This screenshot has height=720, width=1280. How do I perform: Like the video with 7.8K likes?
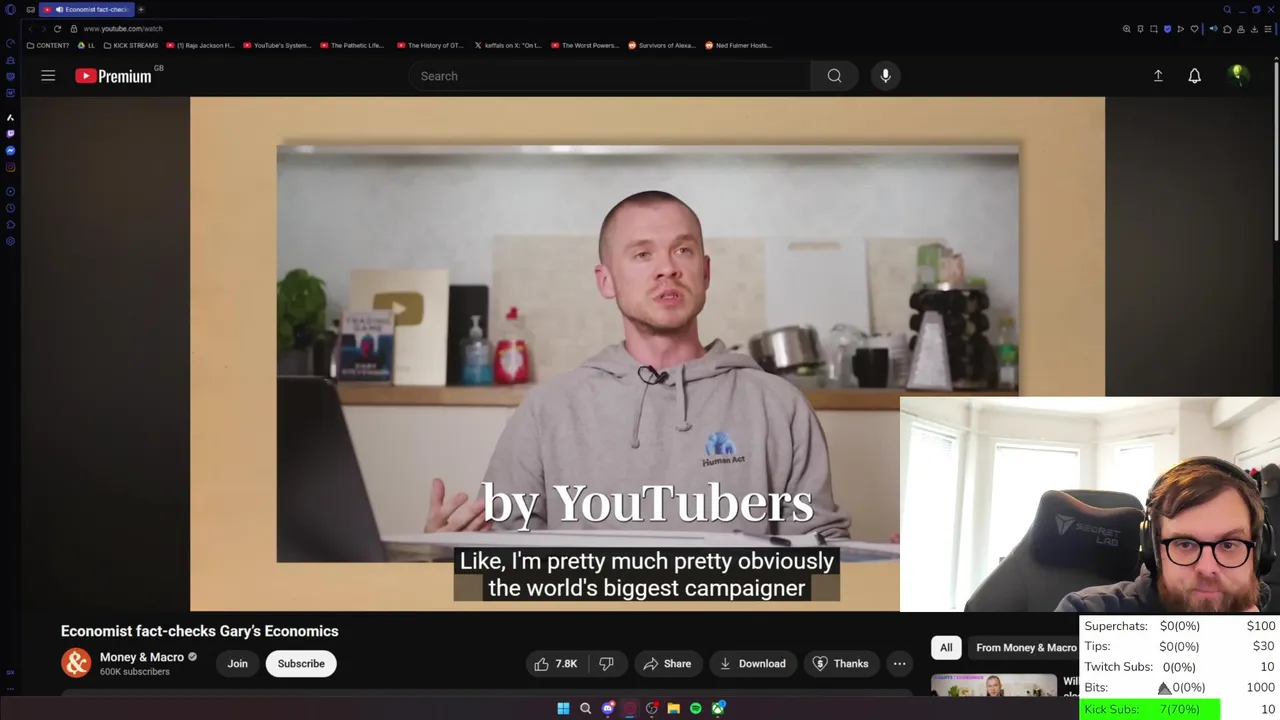pos(555,664)
